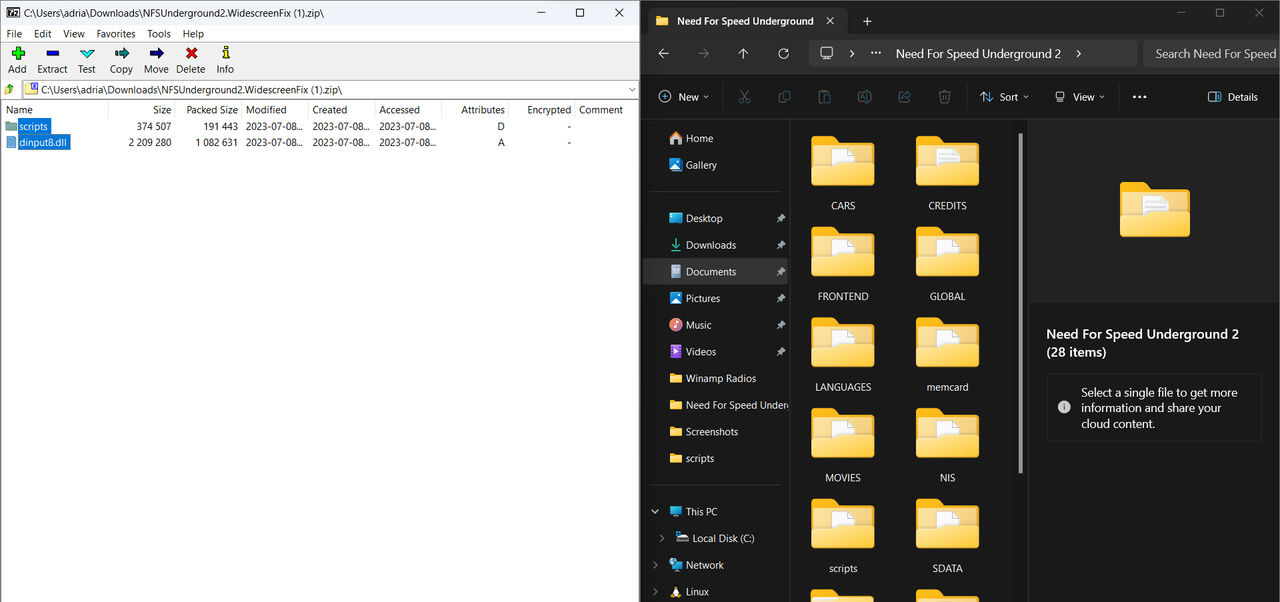The width and height of the screenshot is (1280, 602).
Task: Expand the Local Disk (C:) node
Action: pyautogui.click(x=662, y=538)
